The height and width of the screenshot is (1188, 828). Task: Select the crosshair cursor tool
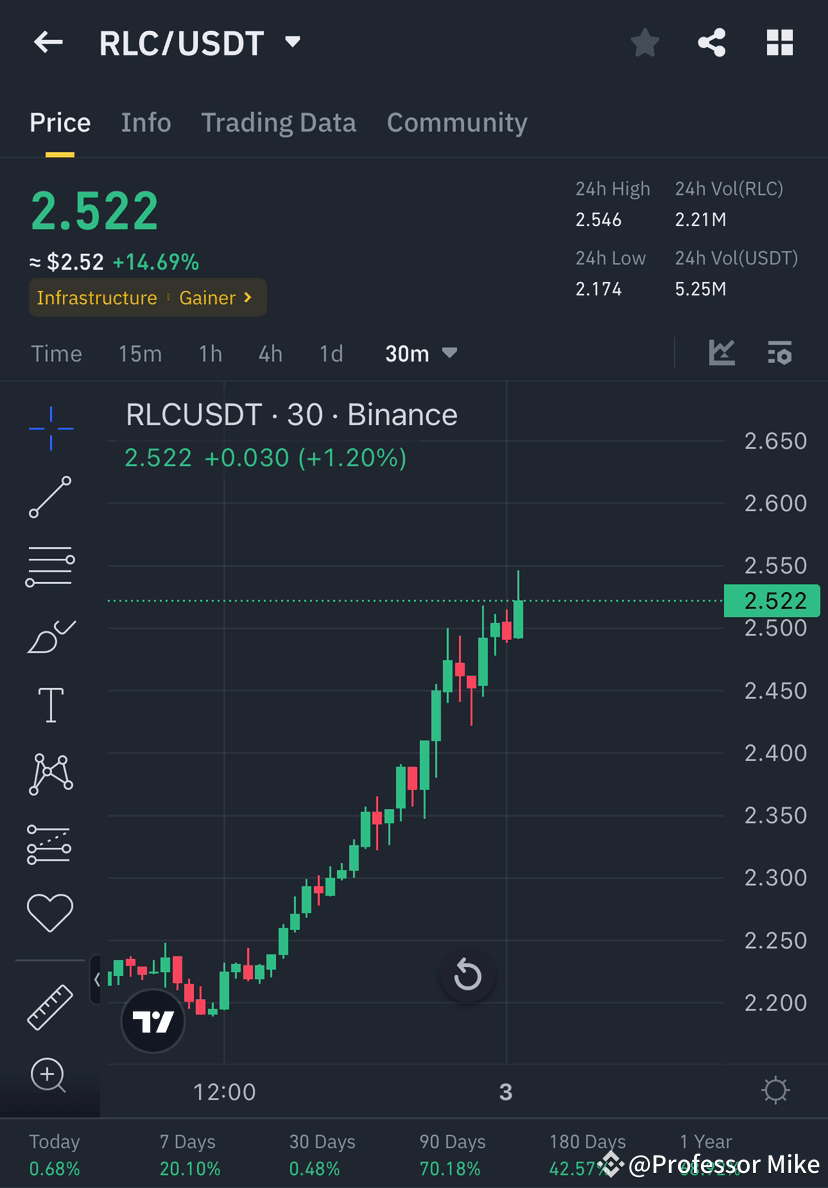(x=50, y=428)
